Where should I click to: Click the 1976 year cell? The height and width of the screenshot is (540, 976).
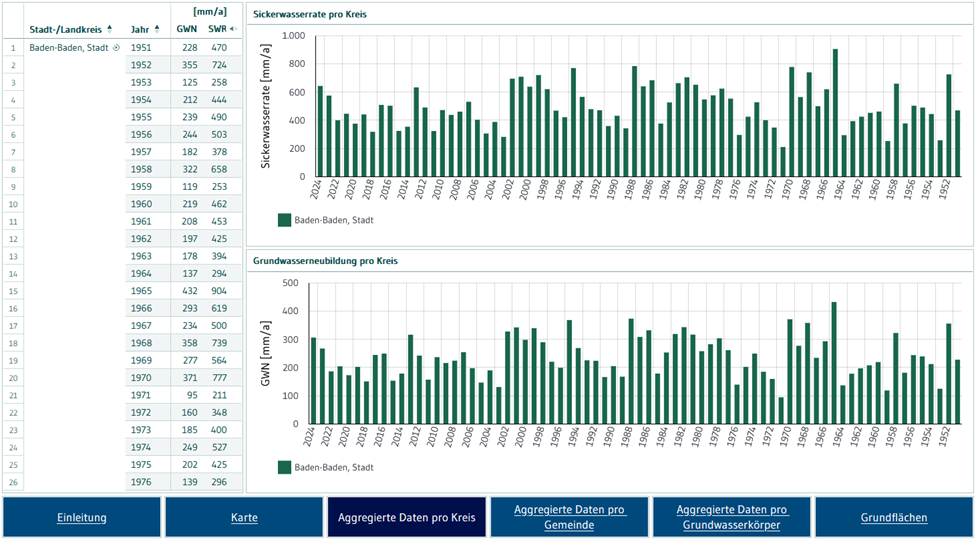click(141, 482)
